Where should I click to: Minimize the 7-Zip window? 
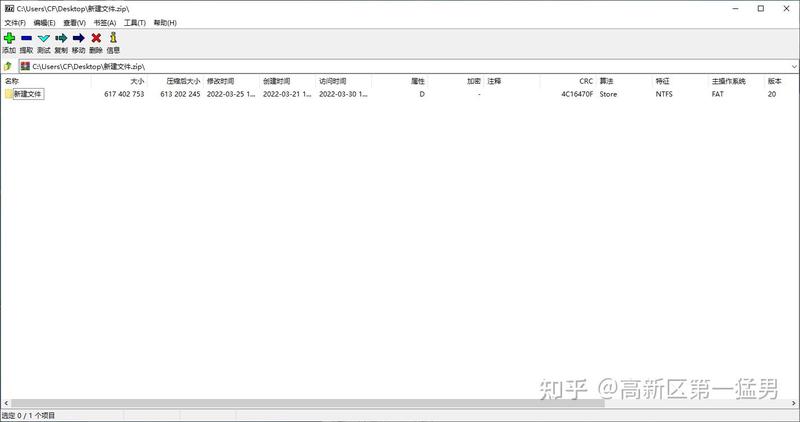tap(735, 9)
